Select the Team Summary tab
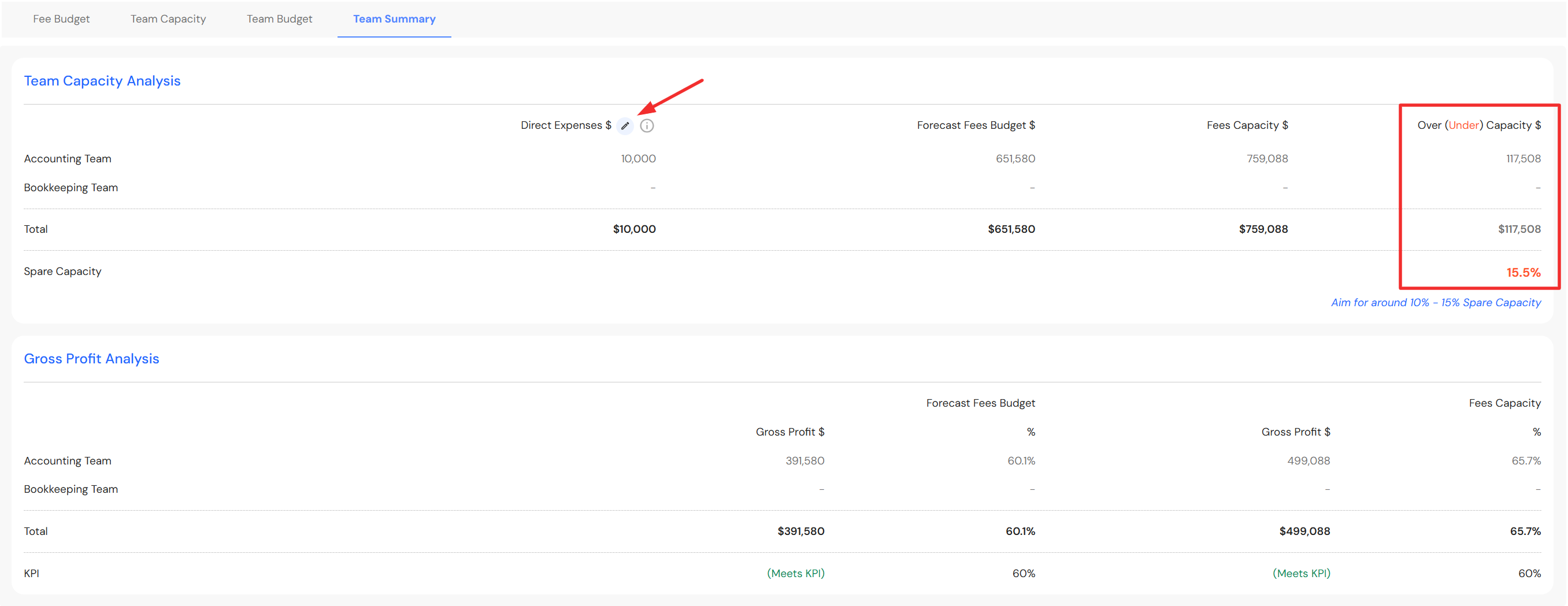 [x=394, y=19]
